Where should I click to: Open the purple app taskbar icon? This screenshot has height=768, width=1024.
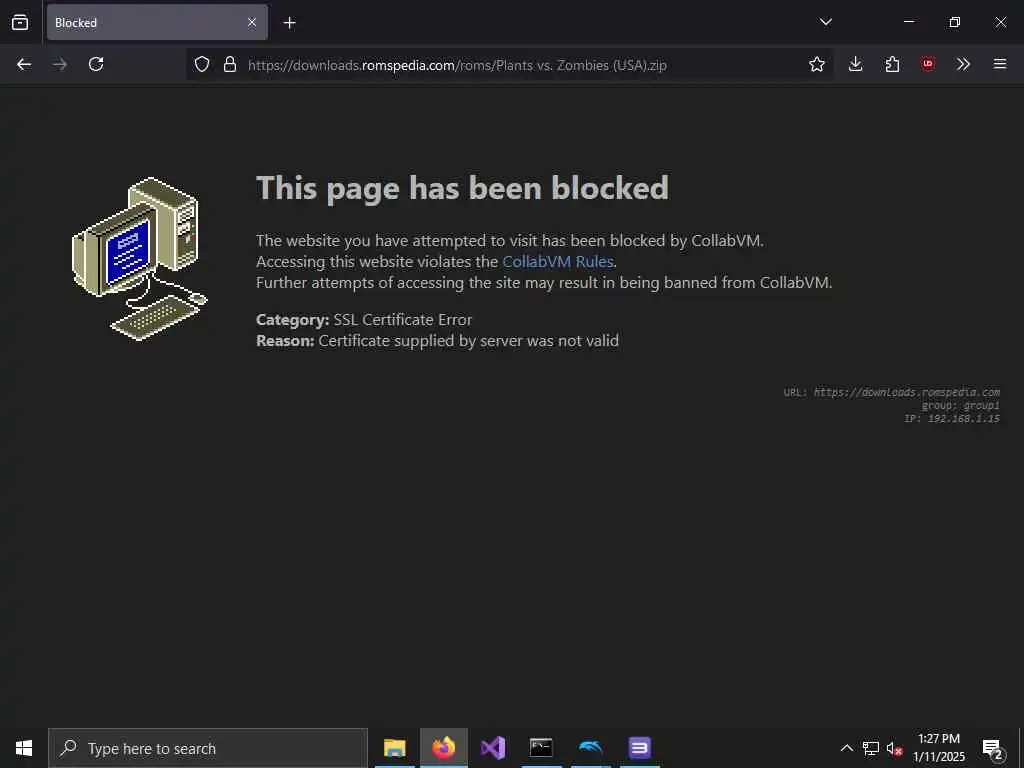(x=639, y=748)
